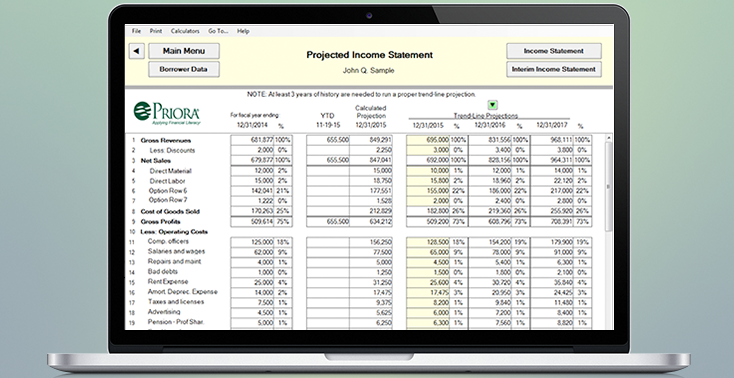Select Discounts trend-line field 3,000
734x378 pixels.
pyautogui.click(x=428, y=150)
